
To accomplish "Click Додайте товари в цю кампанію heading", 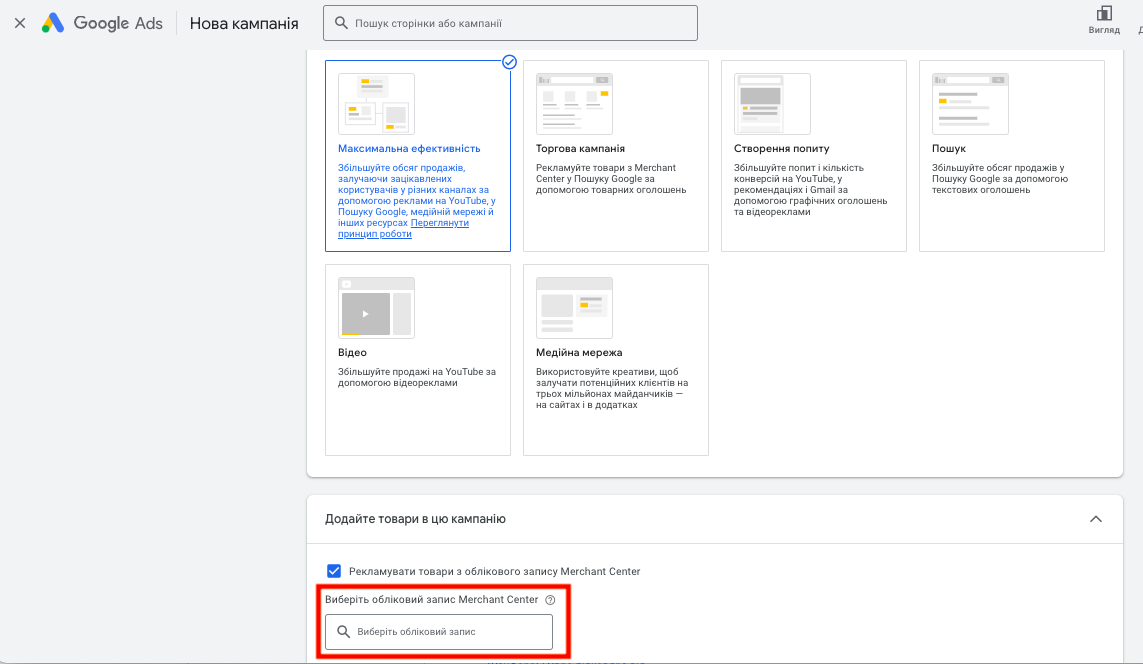I will coord(416,519).
